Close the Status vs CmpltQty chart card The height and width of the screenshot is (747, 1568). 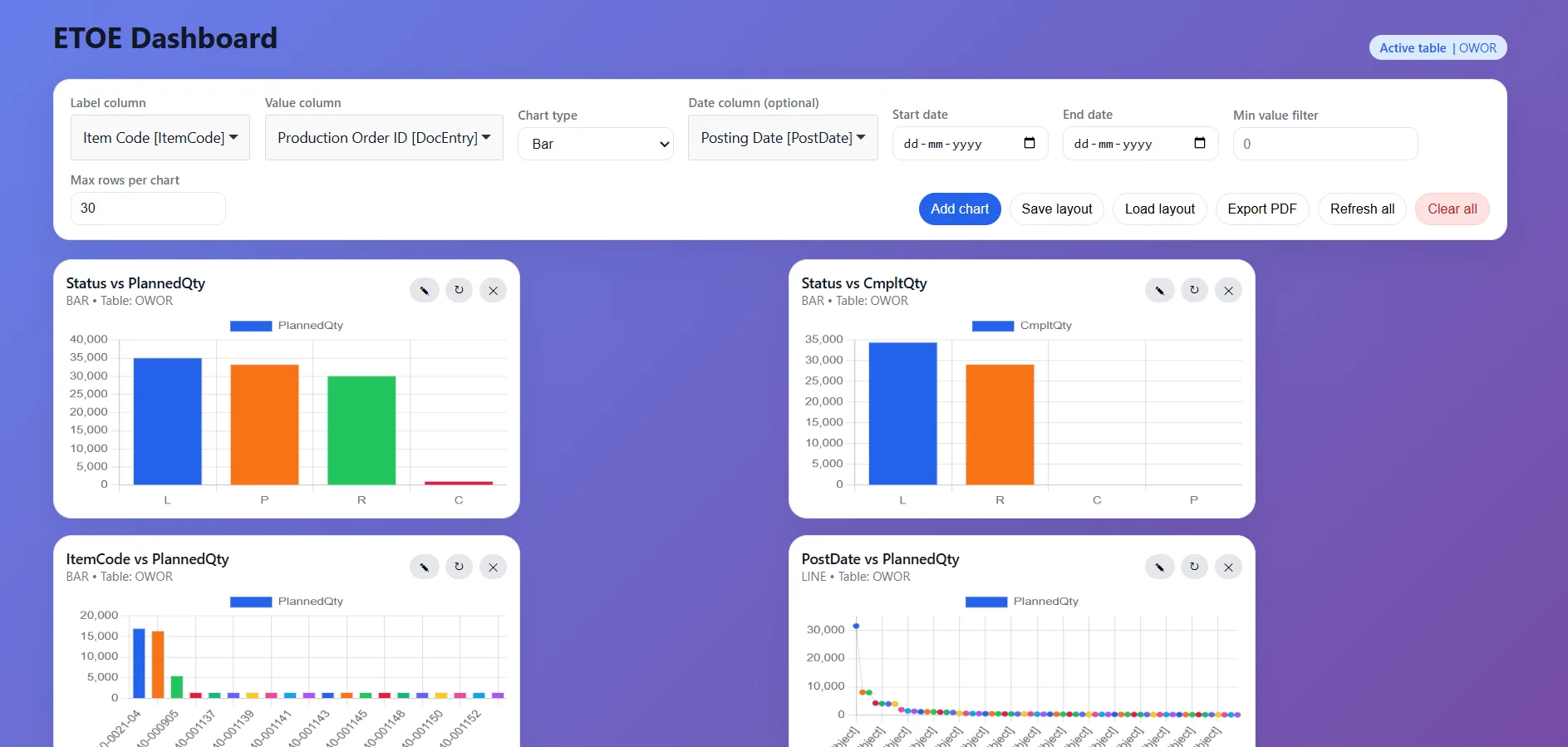[1228, 290]
